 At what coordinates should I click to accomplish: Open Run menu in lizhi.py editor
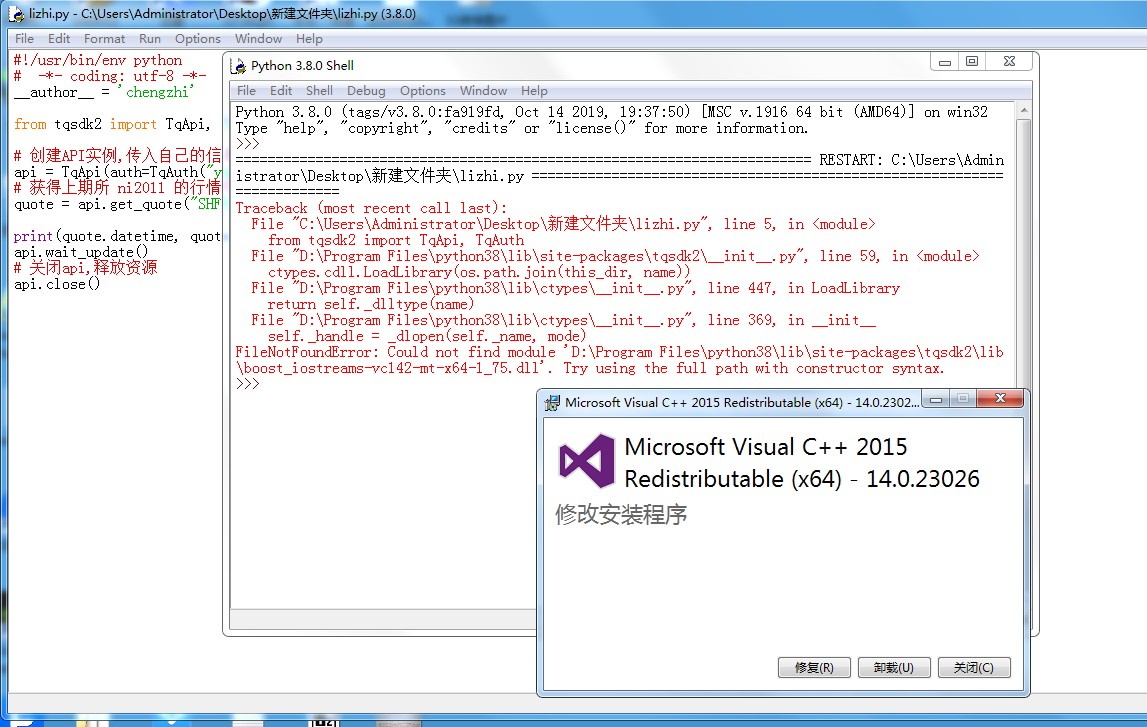149,39
